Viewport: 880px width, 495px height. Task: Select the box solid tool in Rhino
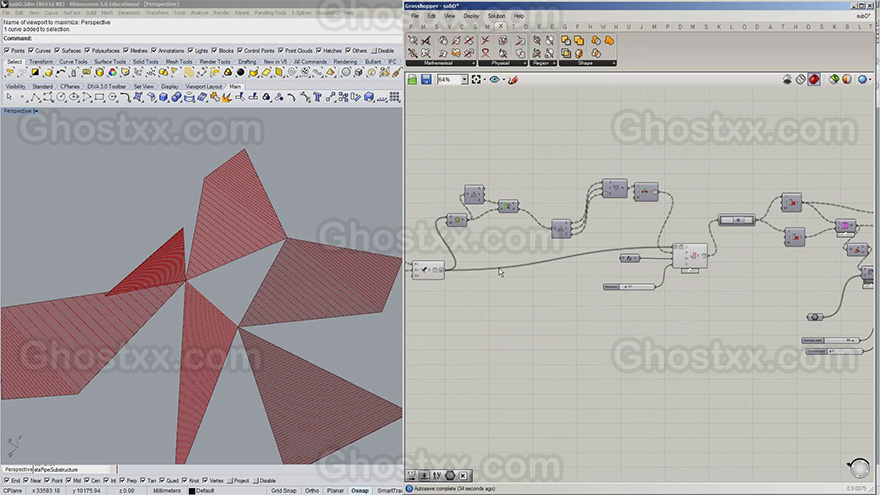pos(163,98)
